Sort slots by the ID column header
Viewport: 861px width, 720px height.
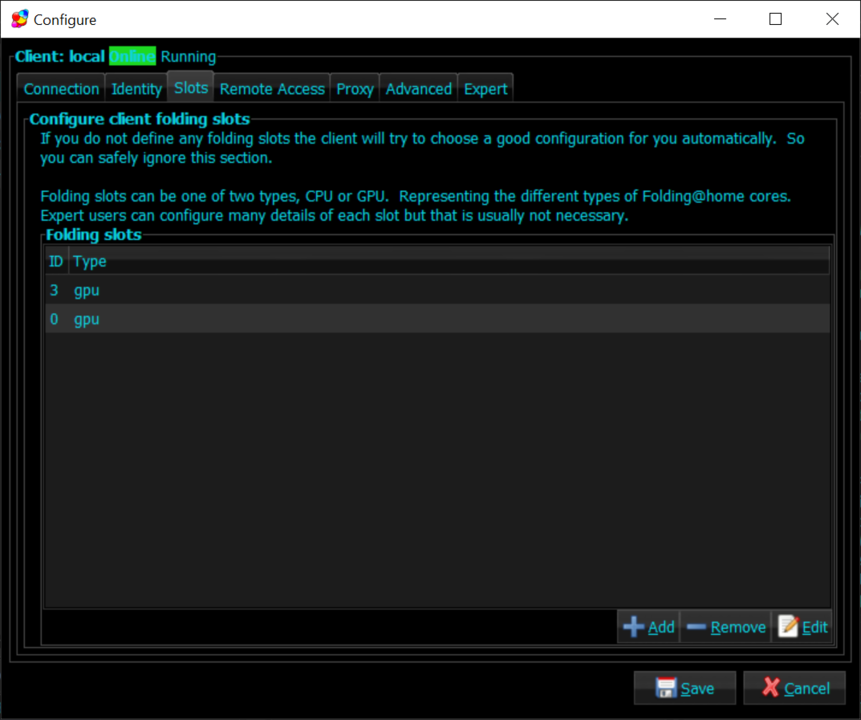coord(56,261)
